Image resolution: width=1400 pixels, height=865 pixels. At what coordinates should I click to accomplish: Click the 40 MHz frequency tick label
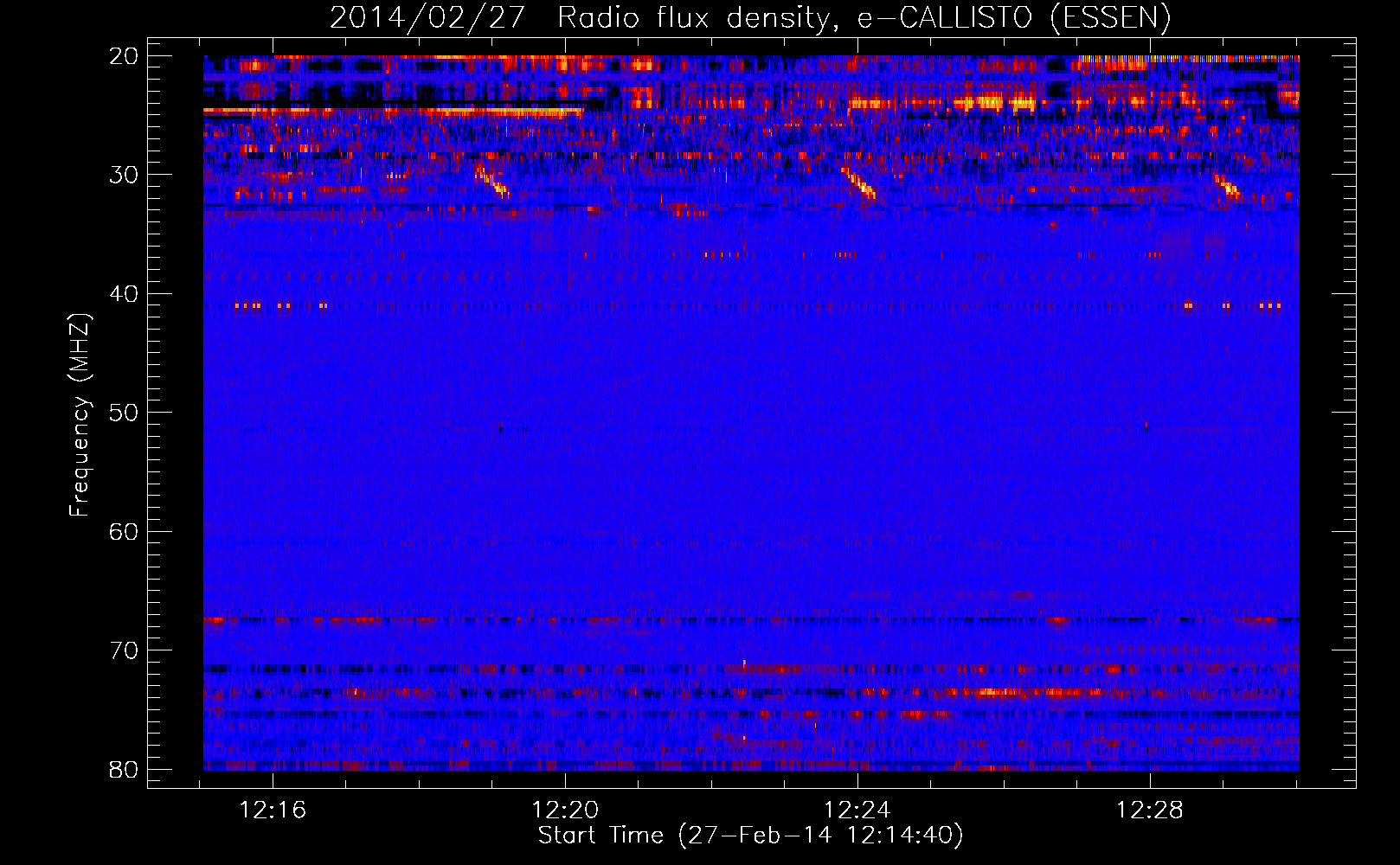pos(124,294)
